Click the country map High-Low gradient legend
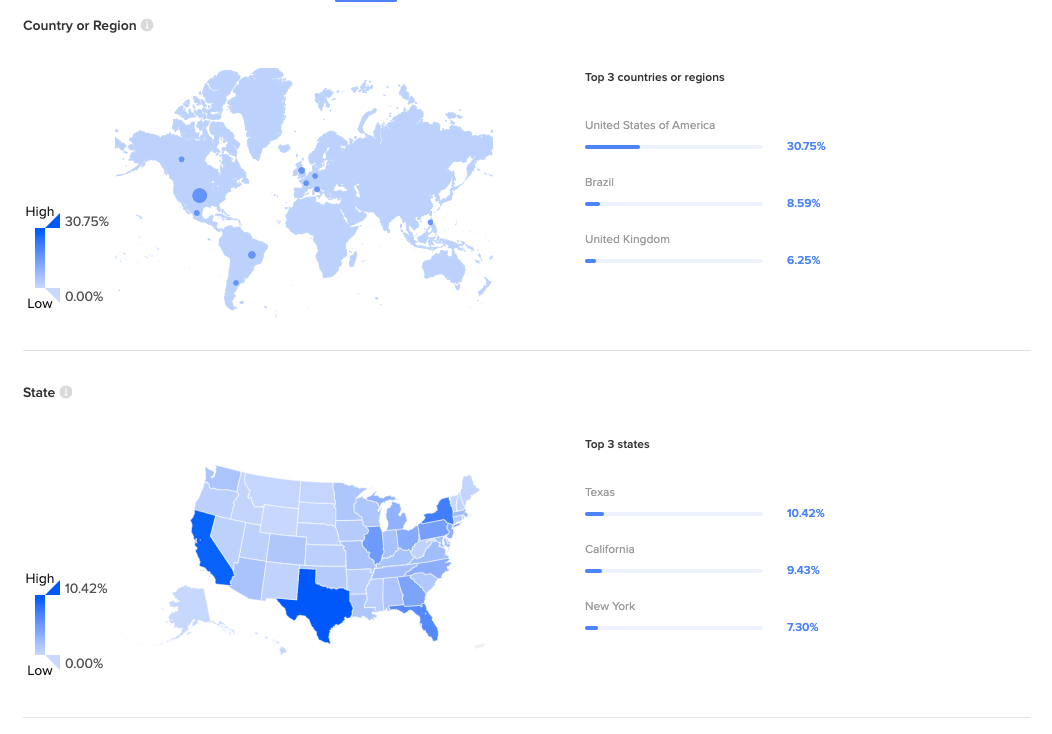1052x734 pixels. 40,257
